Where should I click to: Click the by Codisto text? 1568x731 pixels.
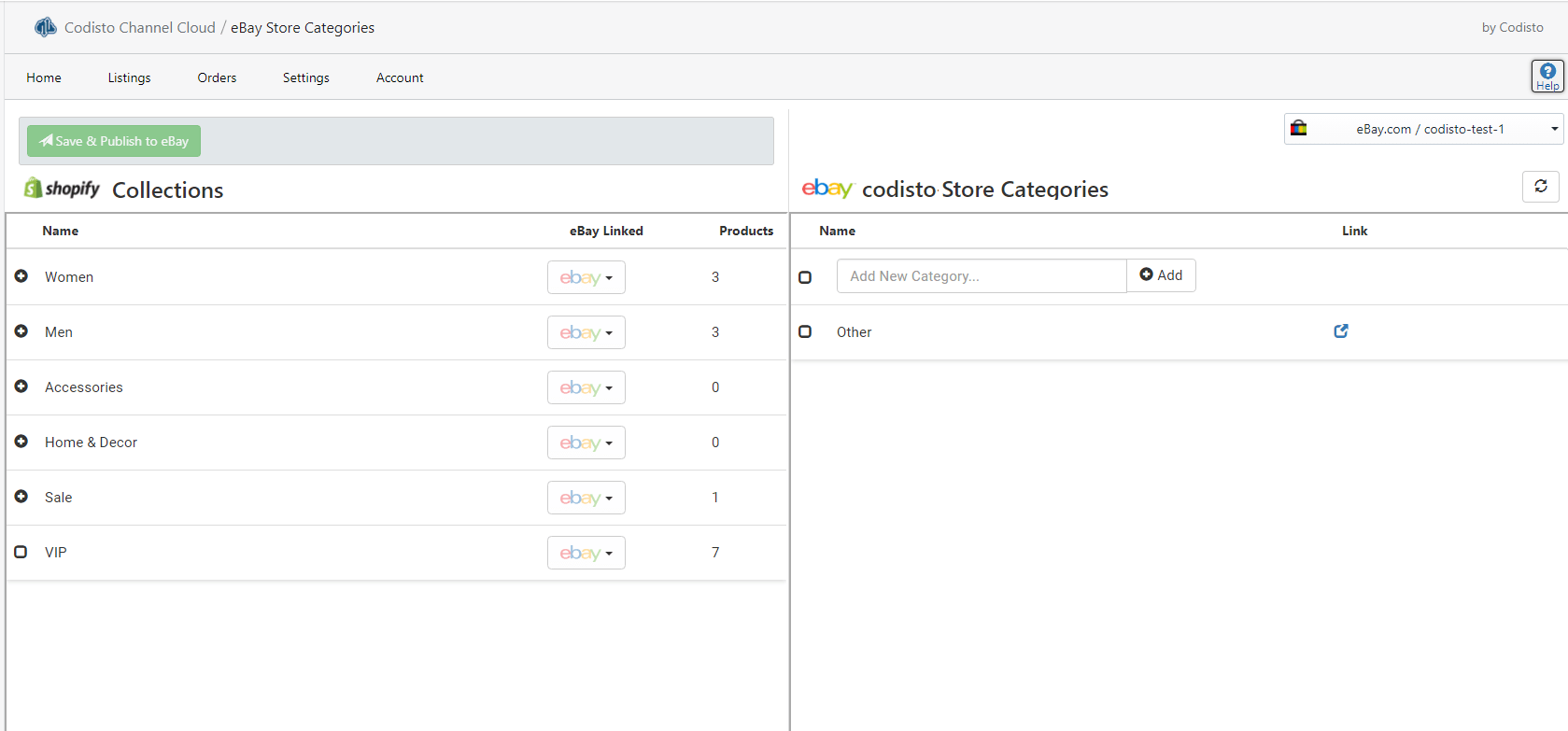(1513, 27)
